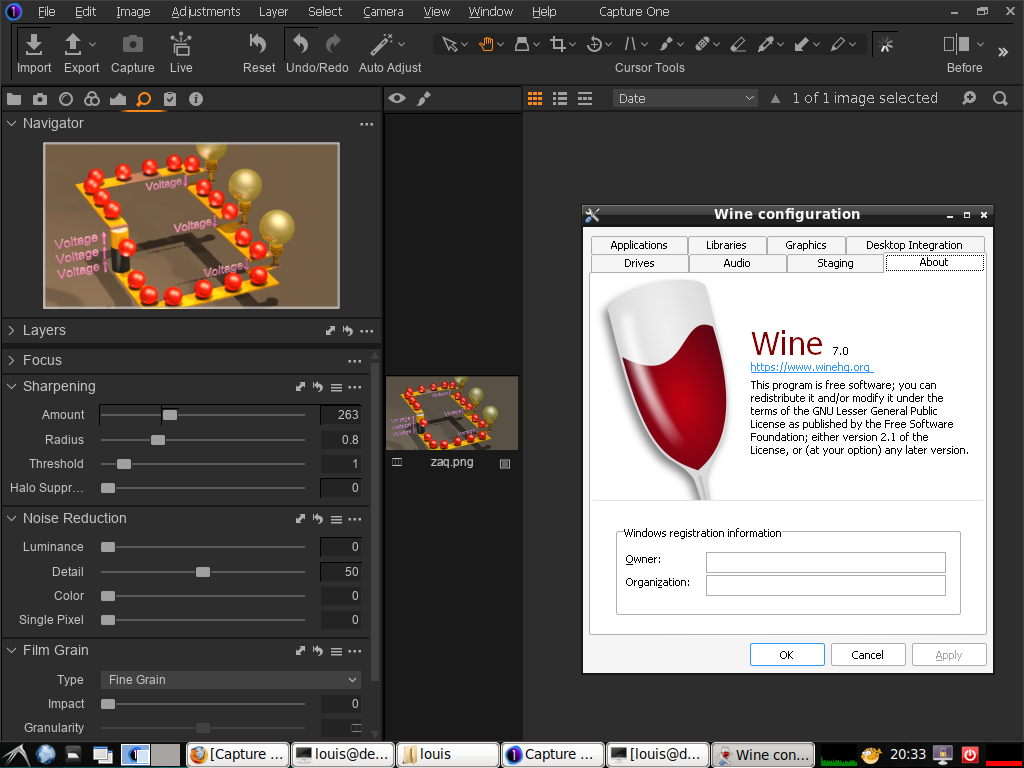Image resolution: width=1024 pixels, height=768 pixels.
Task: Open the Layer menu
Action: tap(273, 12)
